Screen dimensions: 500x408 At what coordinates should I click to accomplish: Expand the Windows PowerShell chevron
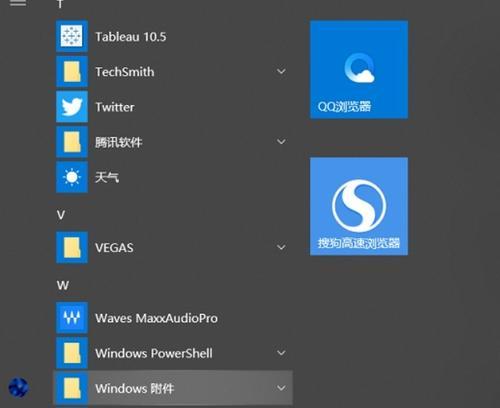point(281,353)
